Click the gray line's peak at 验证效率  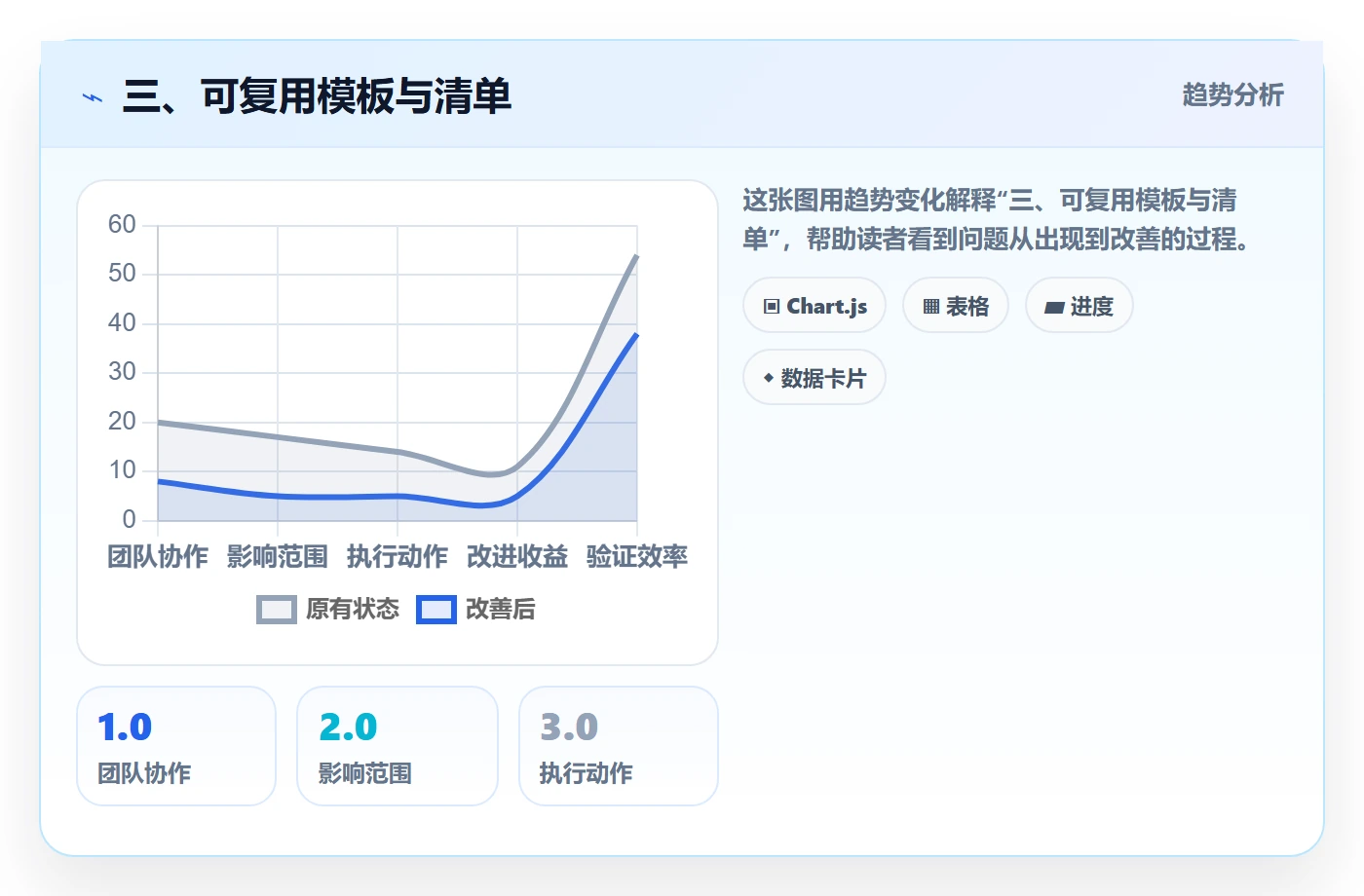(636, 256)
